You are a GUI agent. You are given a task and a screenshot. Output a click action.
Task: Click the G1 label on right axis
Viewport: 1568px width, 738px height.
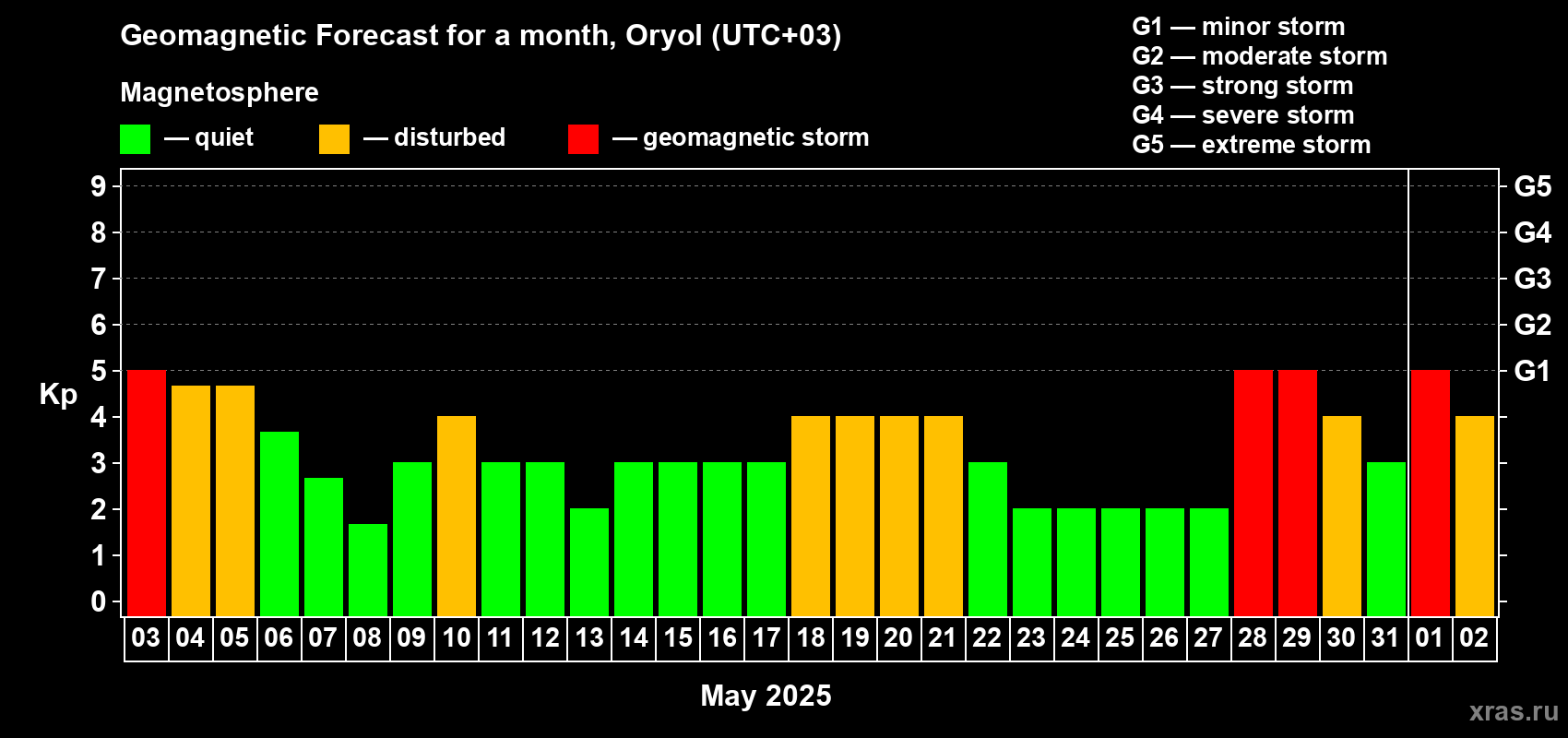point(1532,371)
